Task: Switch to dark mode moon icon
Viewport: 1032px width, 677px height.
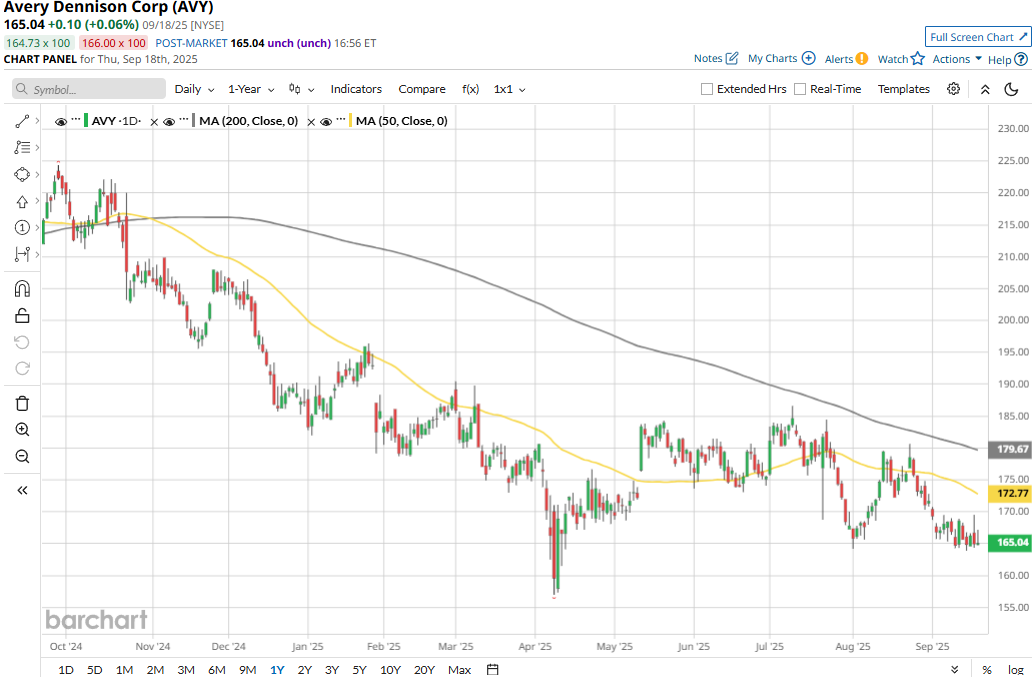Action: [x=1012, y=89]
